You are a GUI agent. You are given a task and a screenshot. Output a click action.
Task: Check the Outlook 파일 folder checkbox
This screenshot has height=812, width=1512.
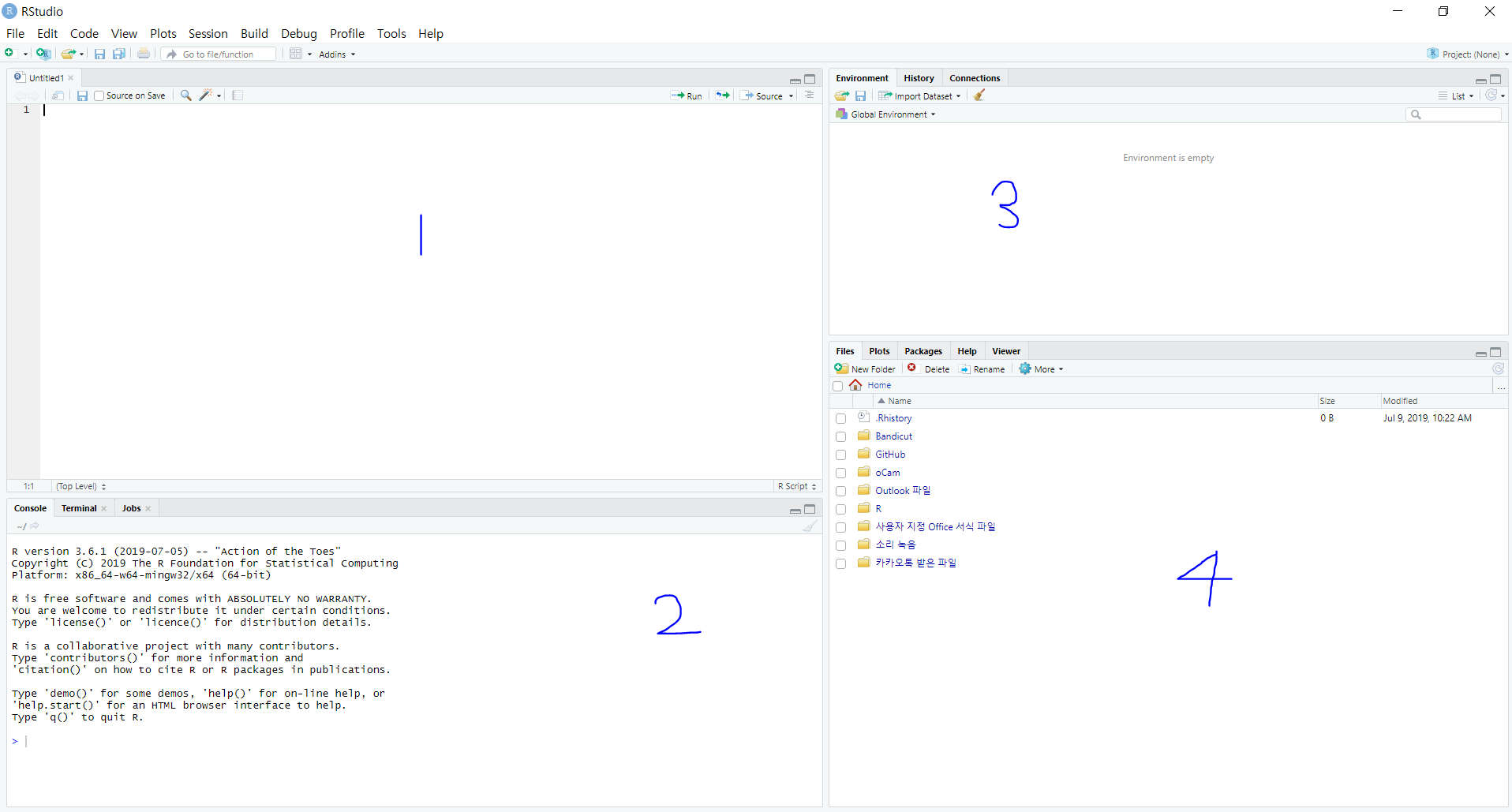840,492
